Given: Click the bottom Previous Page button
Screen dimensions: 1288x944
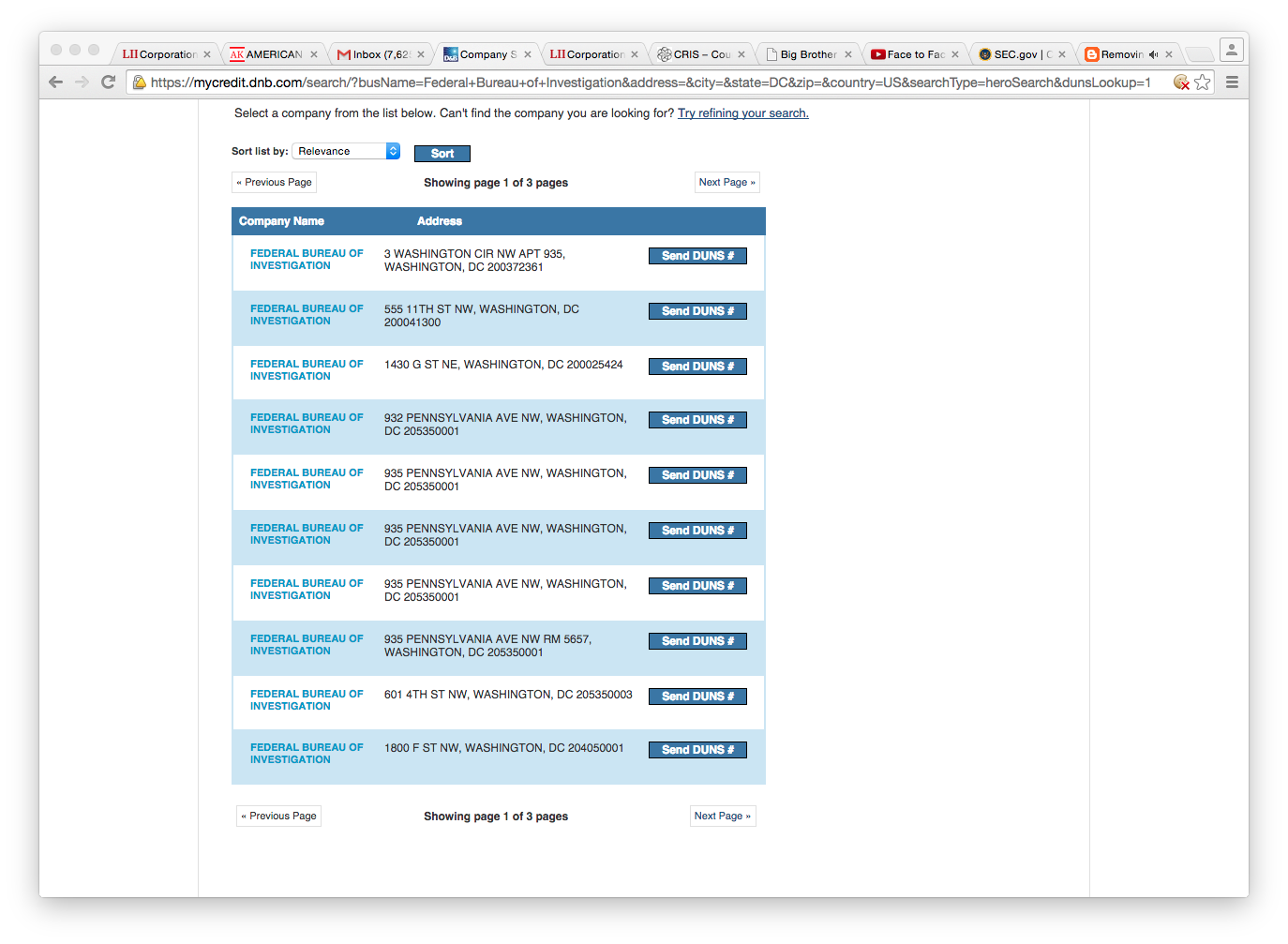Looking at the screenshot, I should click(278, 817).
